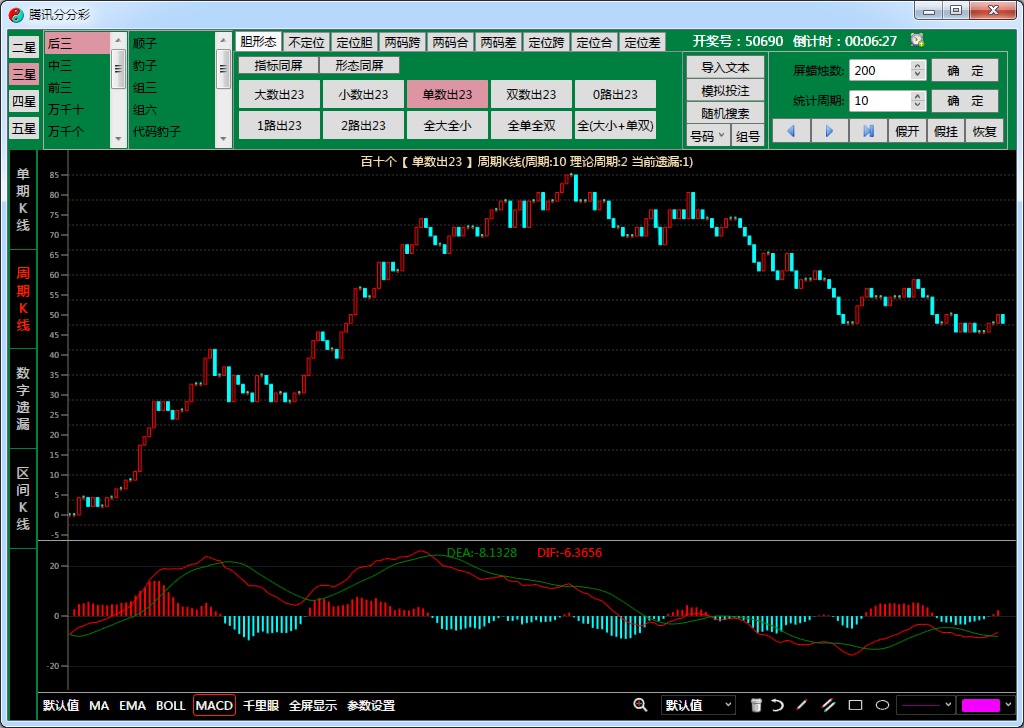Select the parallel lines drawing tool

tap(827, 705)
